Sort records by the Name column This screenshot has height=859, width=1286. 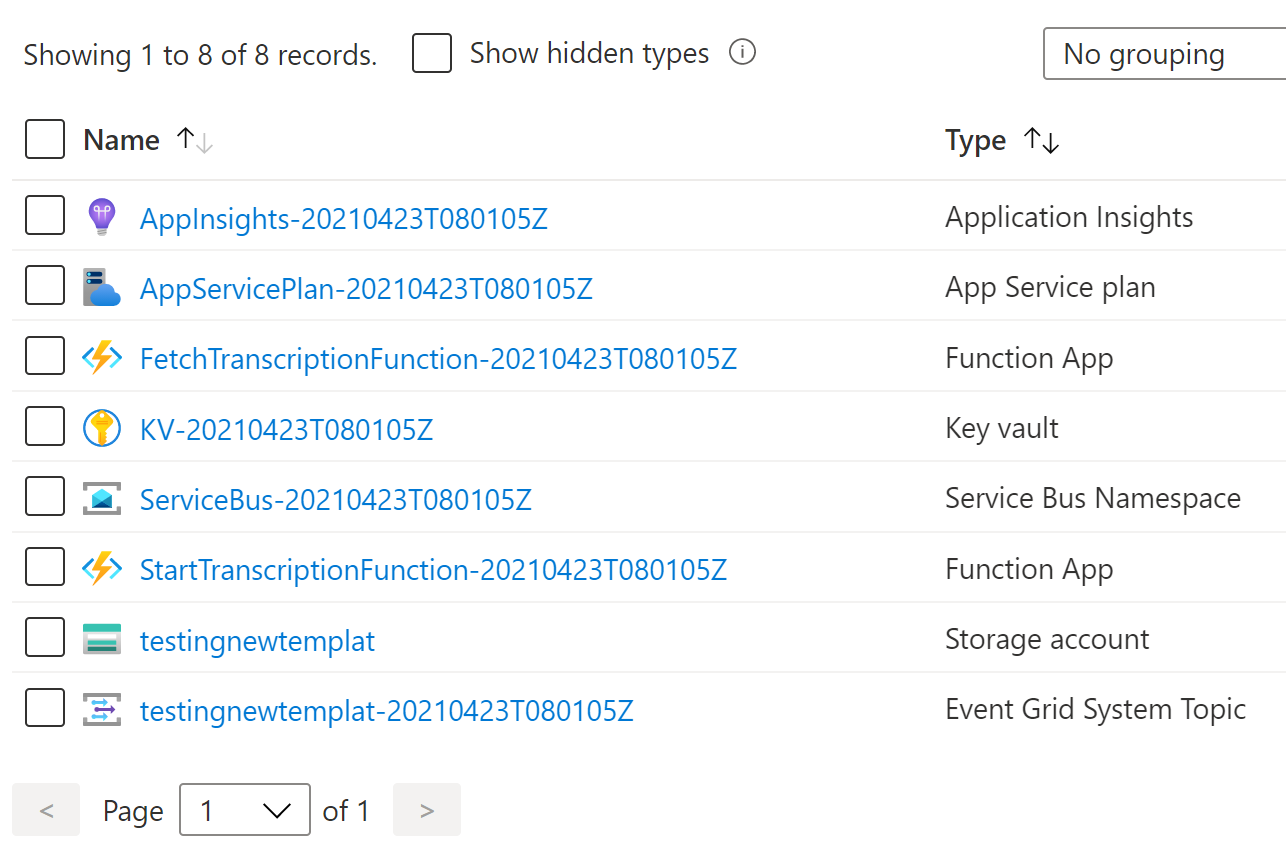pos(122,141)
